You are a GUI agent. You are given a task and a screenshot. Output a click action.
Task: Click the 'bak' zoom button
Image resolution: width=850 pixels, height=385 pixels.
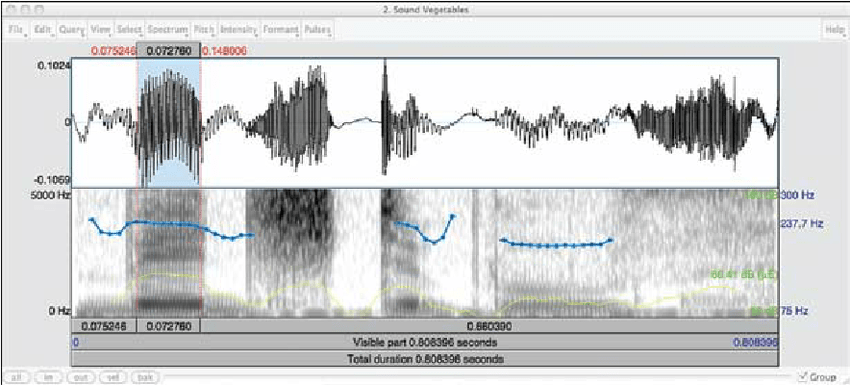click(x=146, y=377)
